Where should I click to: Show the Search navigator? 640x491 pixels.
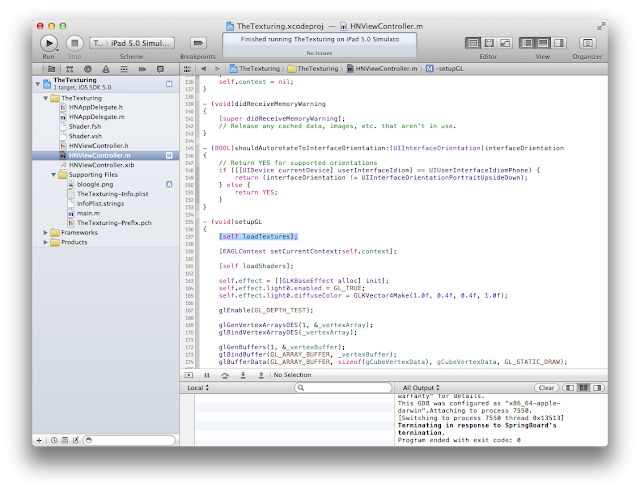pos(88,69)
